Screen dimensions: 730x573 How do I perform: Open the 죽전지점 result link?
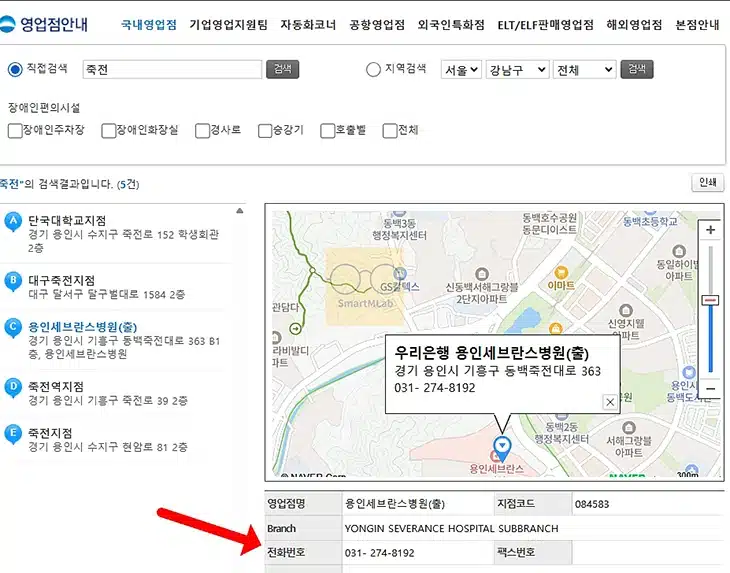click(x=50, y=433)
